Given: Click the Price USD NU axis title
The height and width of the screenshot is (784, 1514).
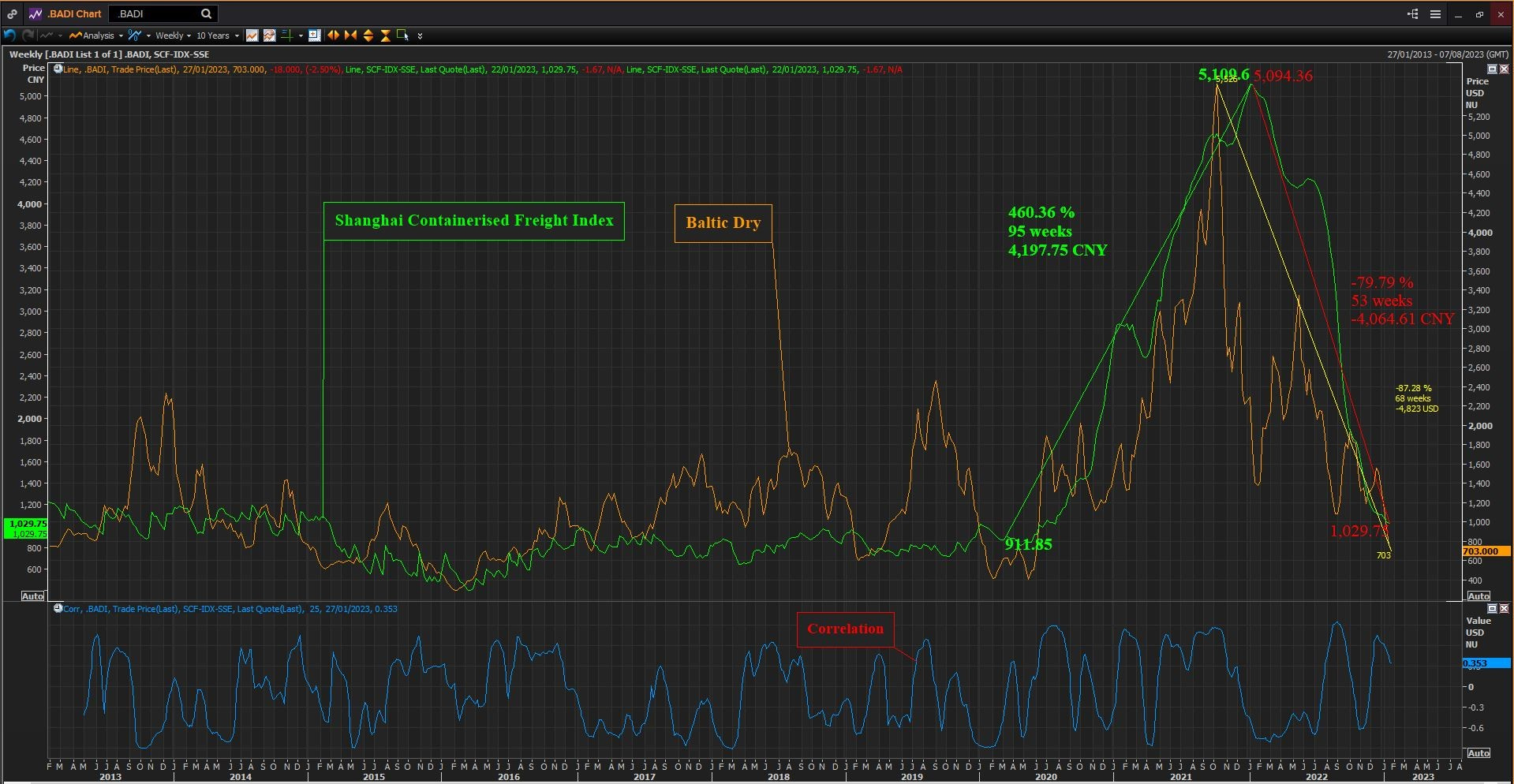Looking at the screenshot, I should pyautogui.click(x=1476, y=93).
